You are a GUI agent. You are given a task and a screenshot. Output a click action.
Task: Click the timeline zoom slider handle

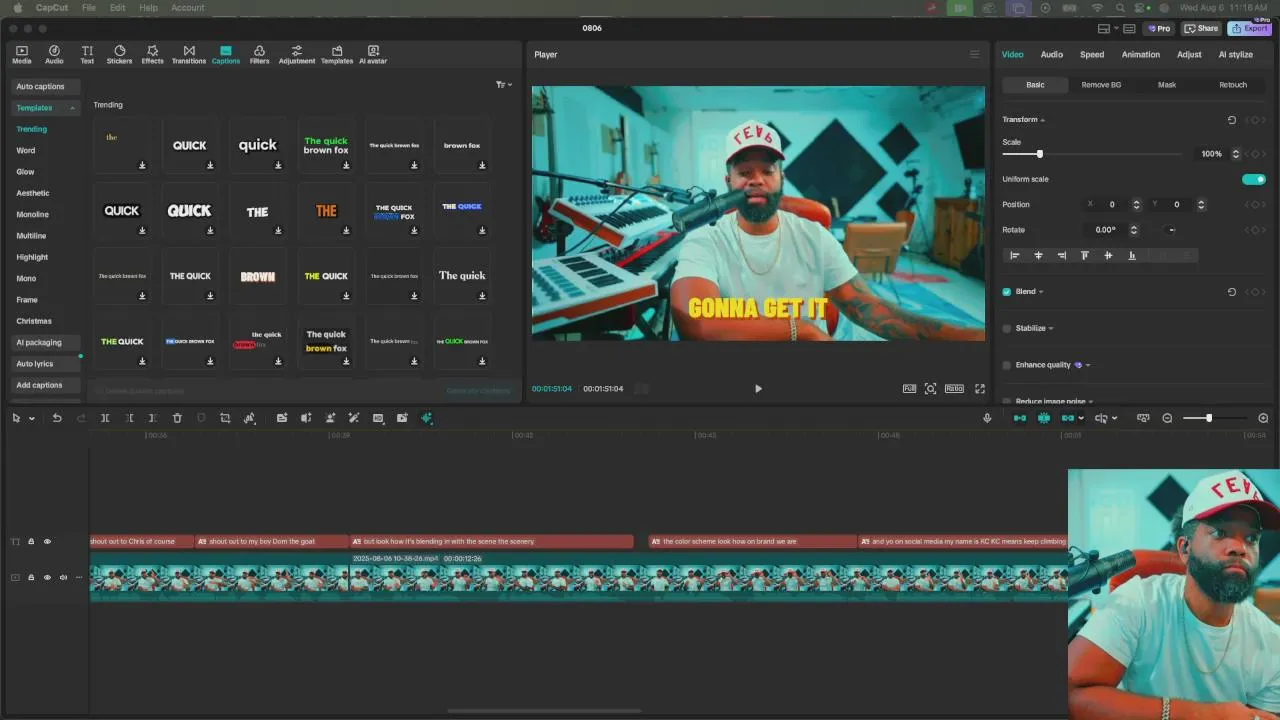pyautogui.click(x=1209, y=418)
